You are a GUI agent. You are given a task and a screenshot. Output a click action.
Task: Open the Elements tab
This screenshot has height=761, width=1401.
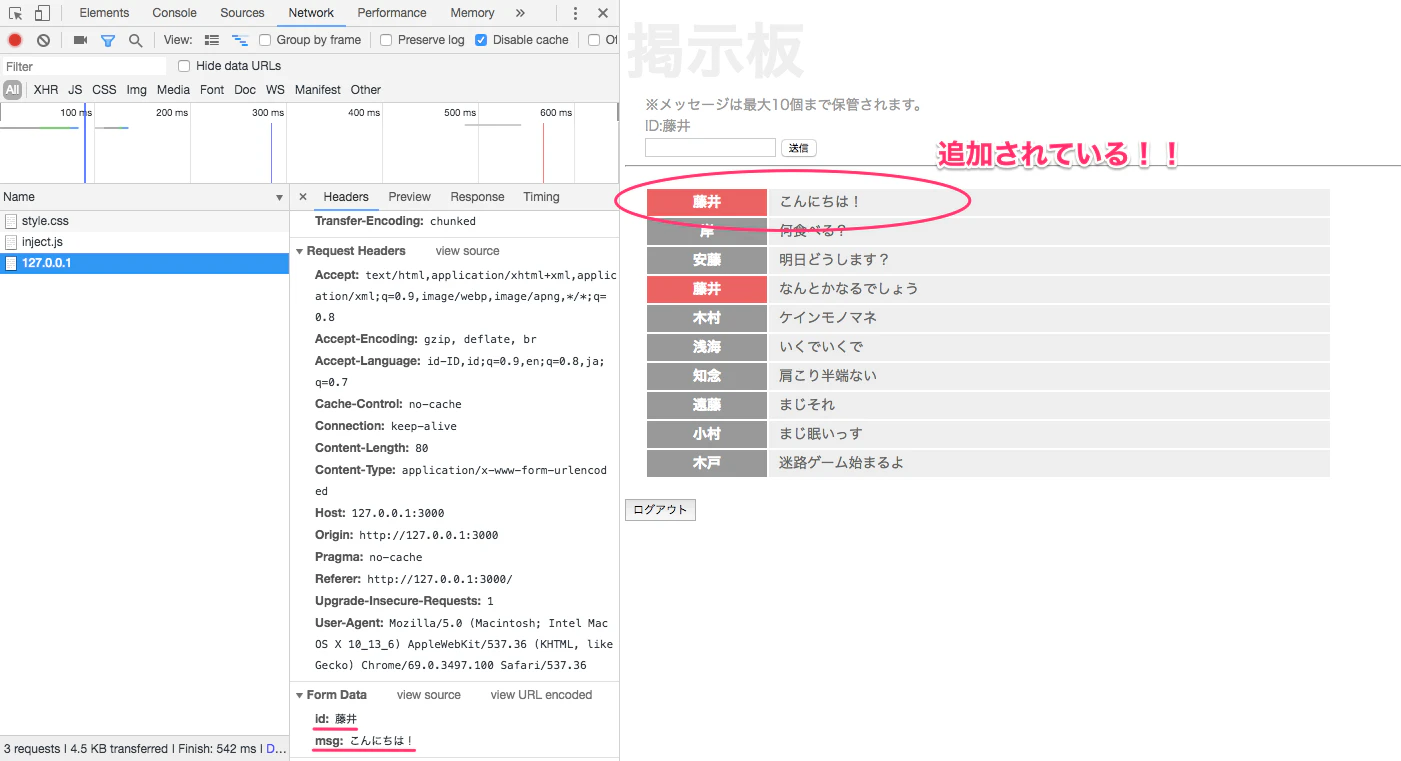point(104,13)
